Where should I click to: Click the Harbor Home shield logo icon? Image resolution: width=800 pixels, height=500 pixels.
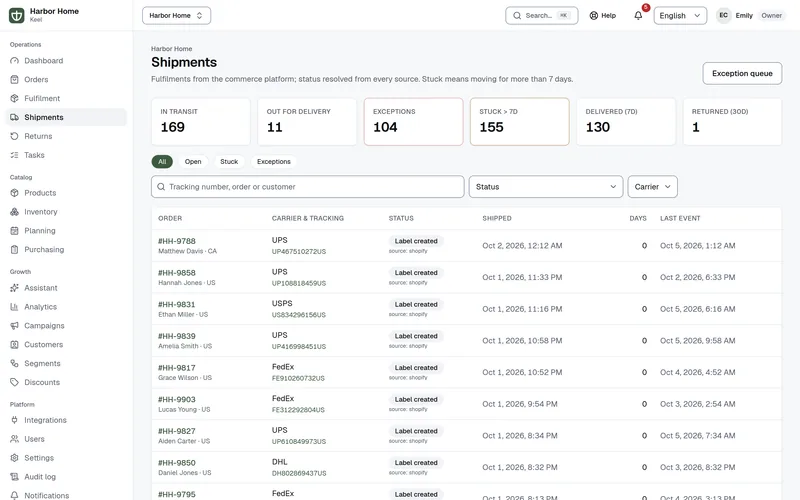(16, 15)
